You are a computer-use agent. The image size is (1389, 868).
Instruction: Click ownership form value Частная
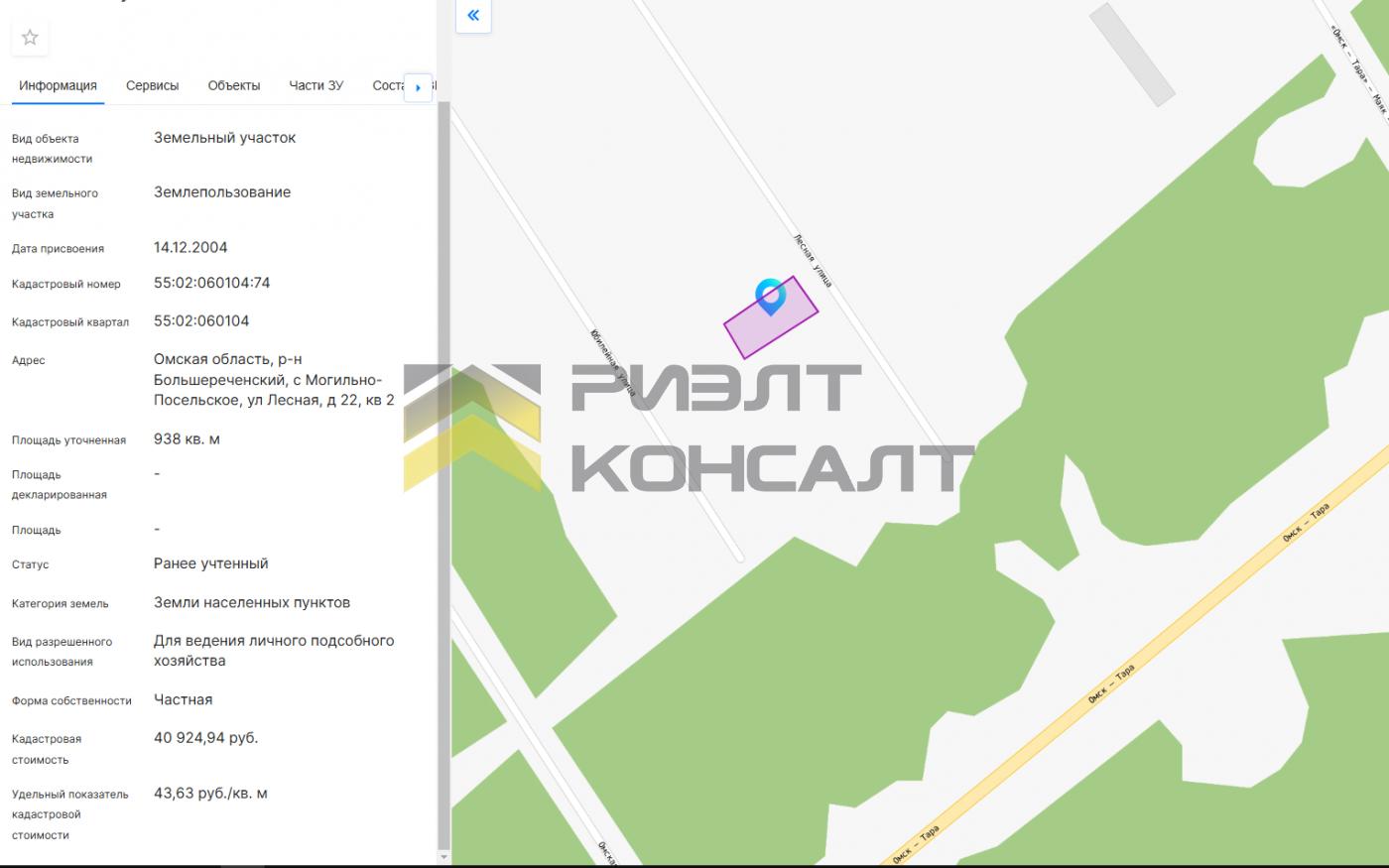pyautogui.click(x=184, y=700)
